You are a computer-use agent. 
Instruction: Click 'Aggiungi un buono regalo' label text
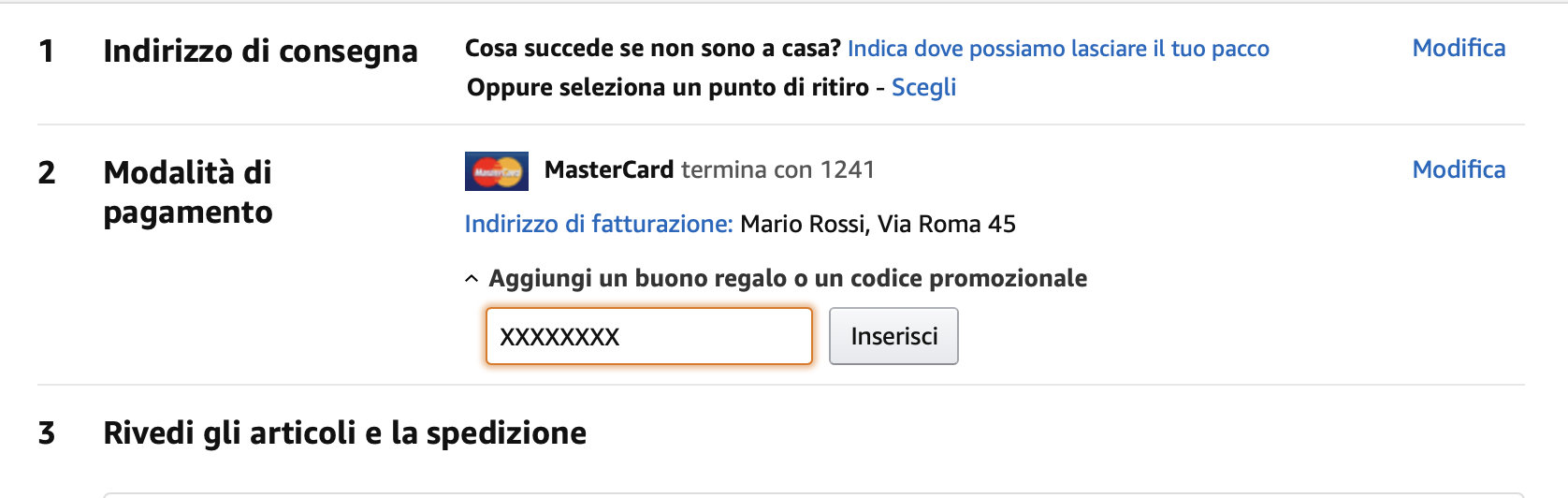(x=787, y=278)
